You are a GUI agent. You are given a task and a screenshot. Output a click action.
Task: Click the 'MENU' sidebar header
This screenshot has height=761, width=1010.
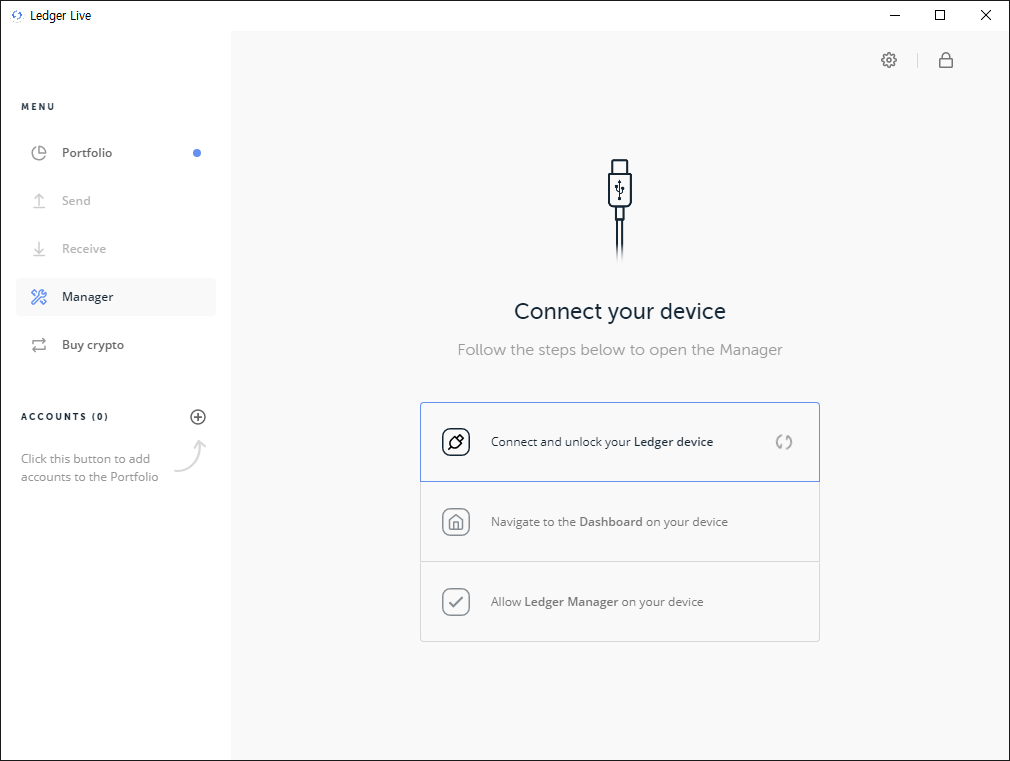tap(38, 107)
